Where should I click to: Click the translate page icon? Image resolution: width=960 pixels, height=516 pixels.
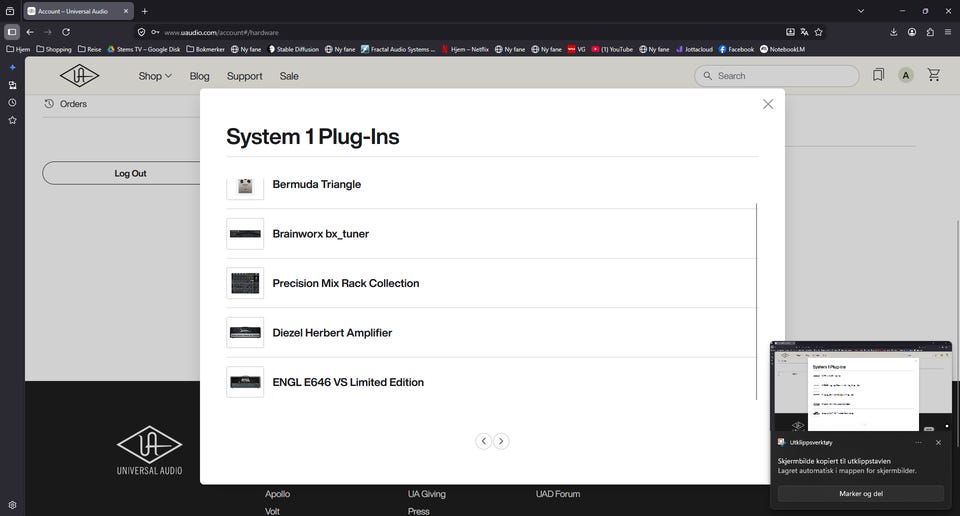pyautogui.click(x=804, y=32)
